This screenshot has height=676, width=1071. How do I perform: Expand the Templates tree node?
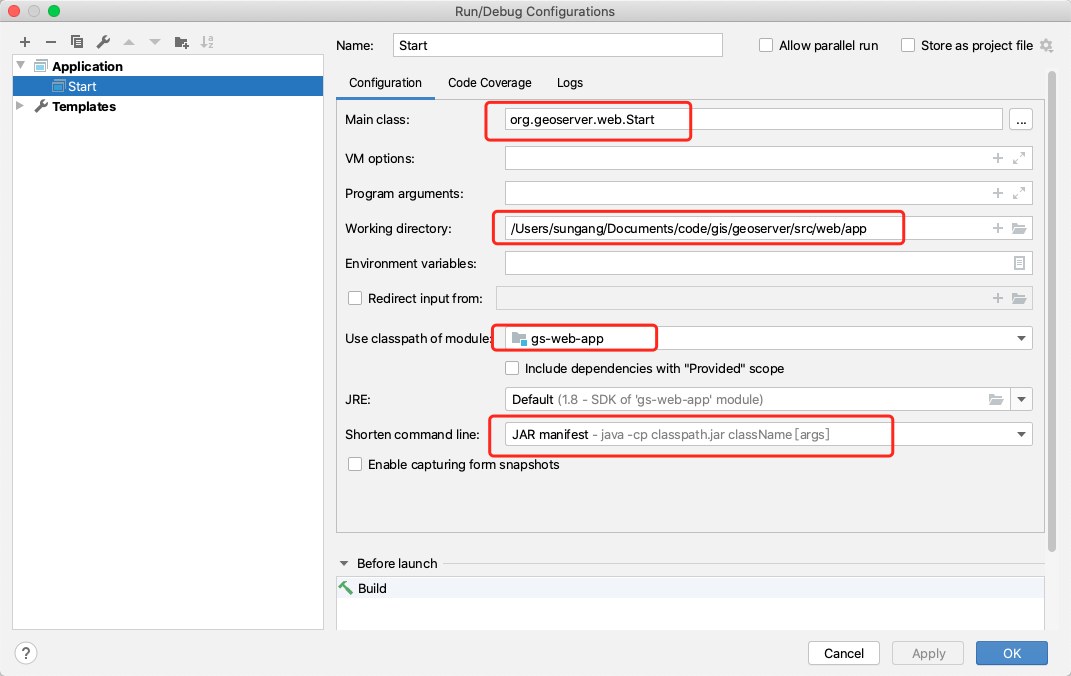point(20,106)
